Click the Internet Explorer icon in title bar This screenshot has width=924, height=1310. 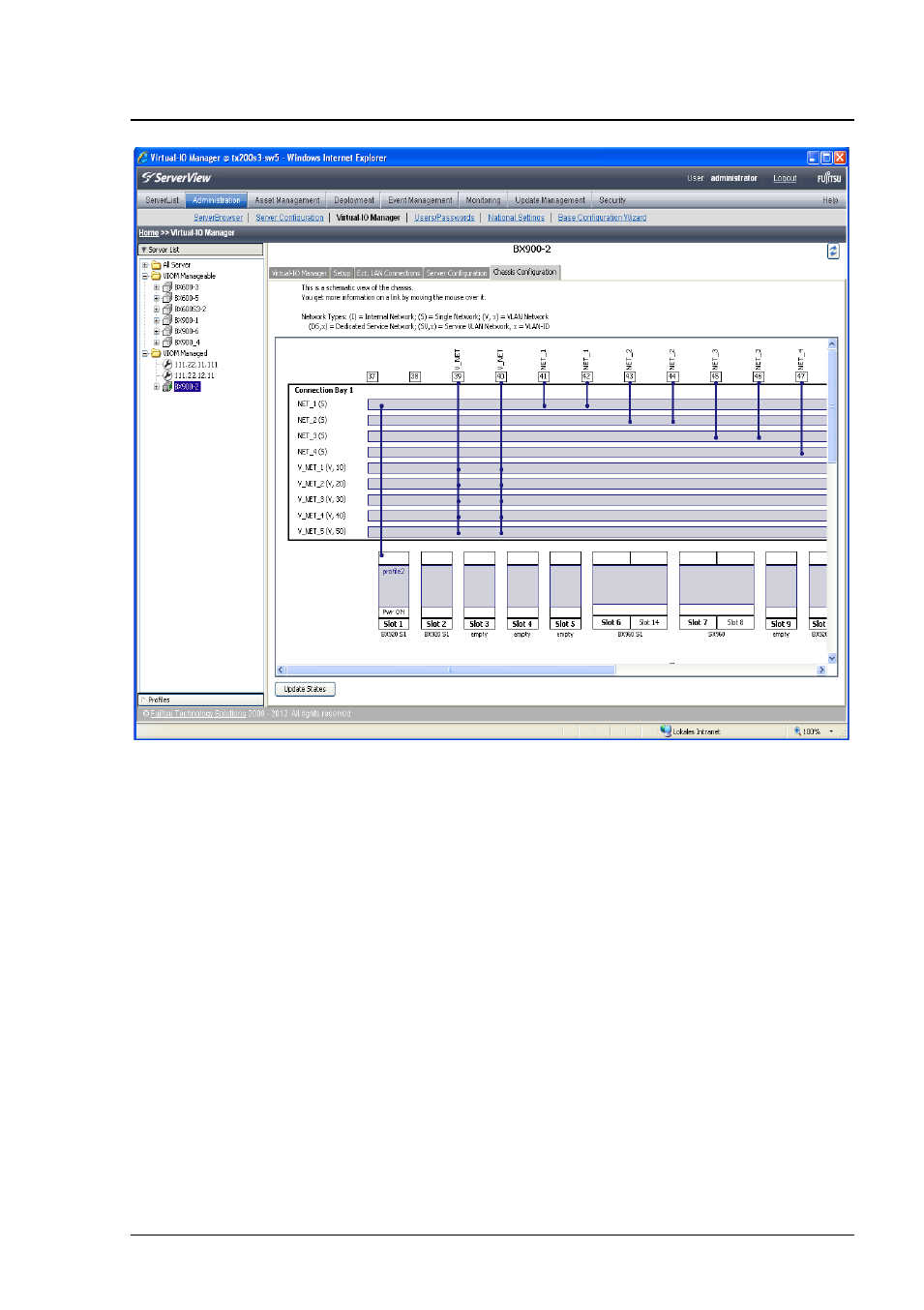coord(143,158)
